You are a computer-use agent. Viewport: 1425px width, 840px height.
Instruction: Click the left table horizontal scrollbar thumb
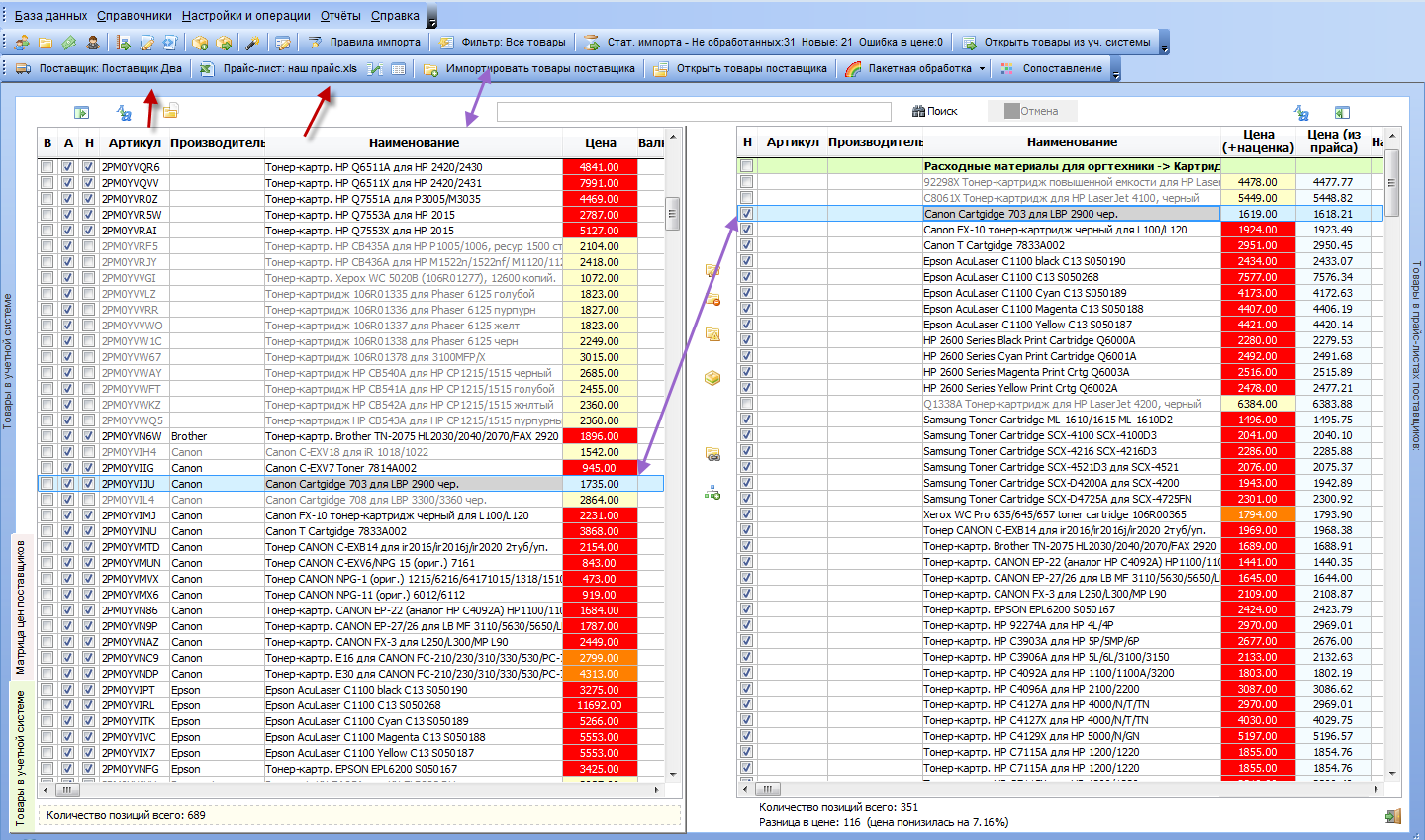[66, 790]
